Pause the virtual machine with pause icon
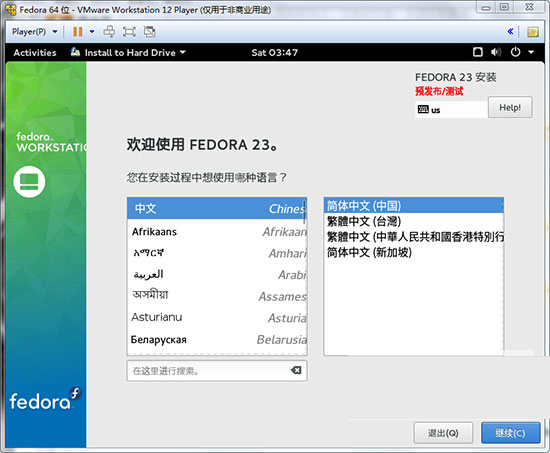The width and height of the screenshot is (550, 453). (78, 32)
